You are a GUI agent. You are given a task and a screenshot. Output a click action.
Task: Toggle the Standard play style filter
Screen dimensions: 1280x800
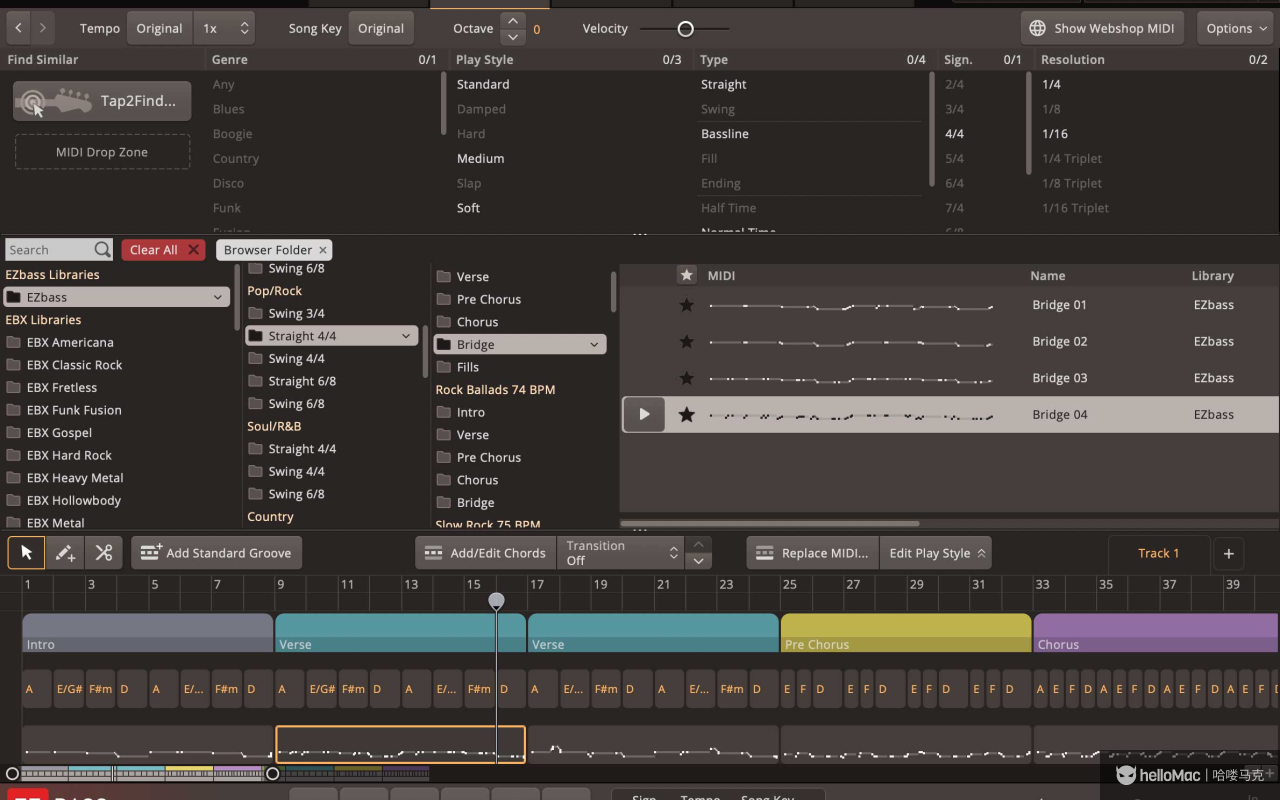point(483,85)
